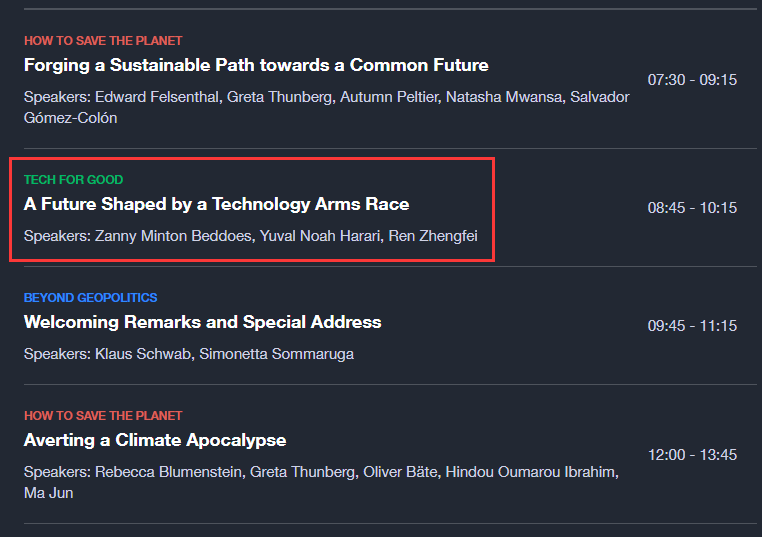Select the 09:45 - 11:15 time slot
Viewport: 762px width, 537px height.
pos(692,326)
